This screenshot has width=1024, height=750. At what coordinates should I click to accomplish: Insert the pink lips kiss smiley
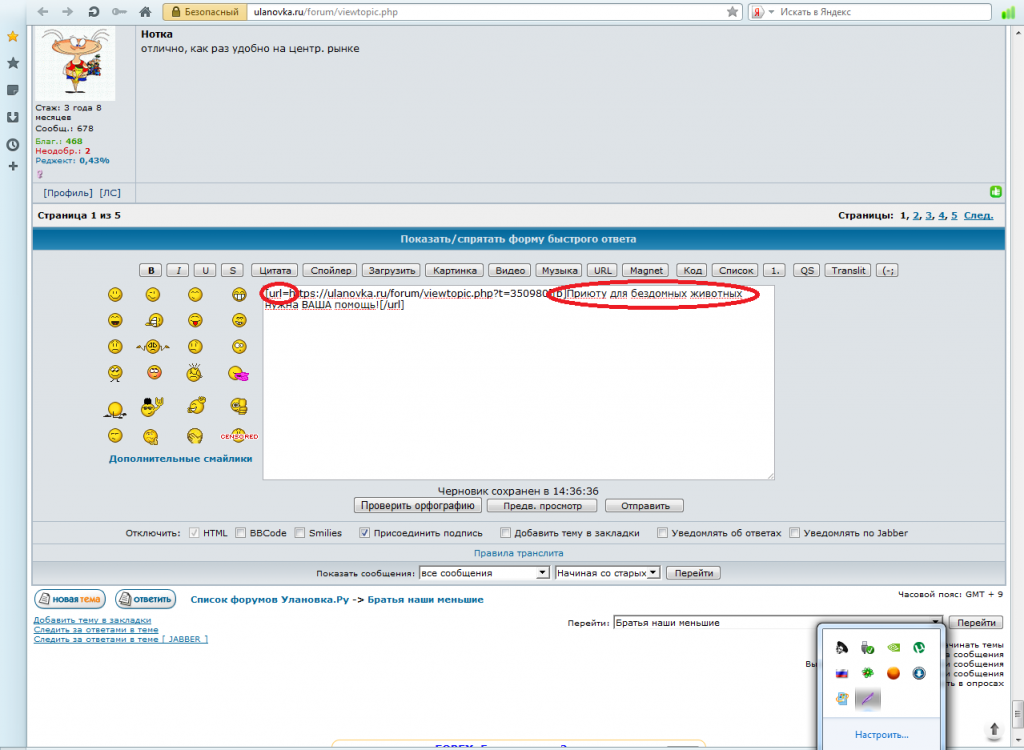[238, 374]
